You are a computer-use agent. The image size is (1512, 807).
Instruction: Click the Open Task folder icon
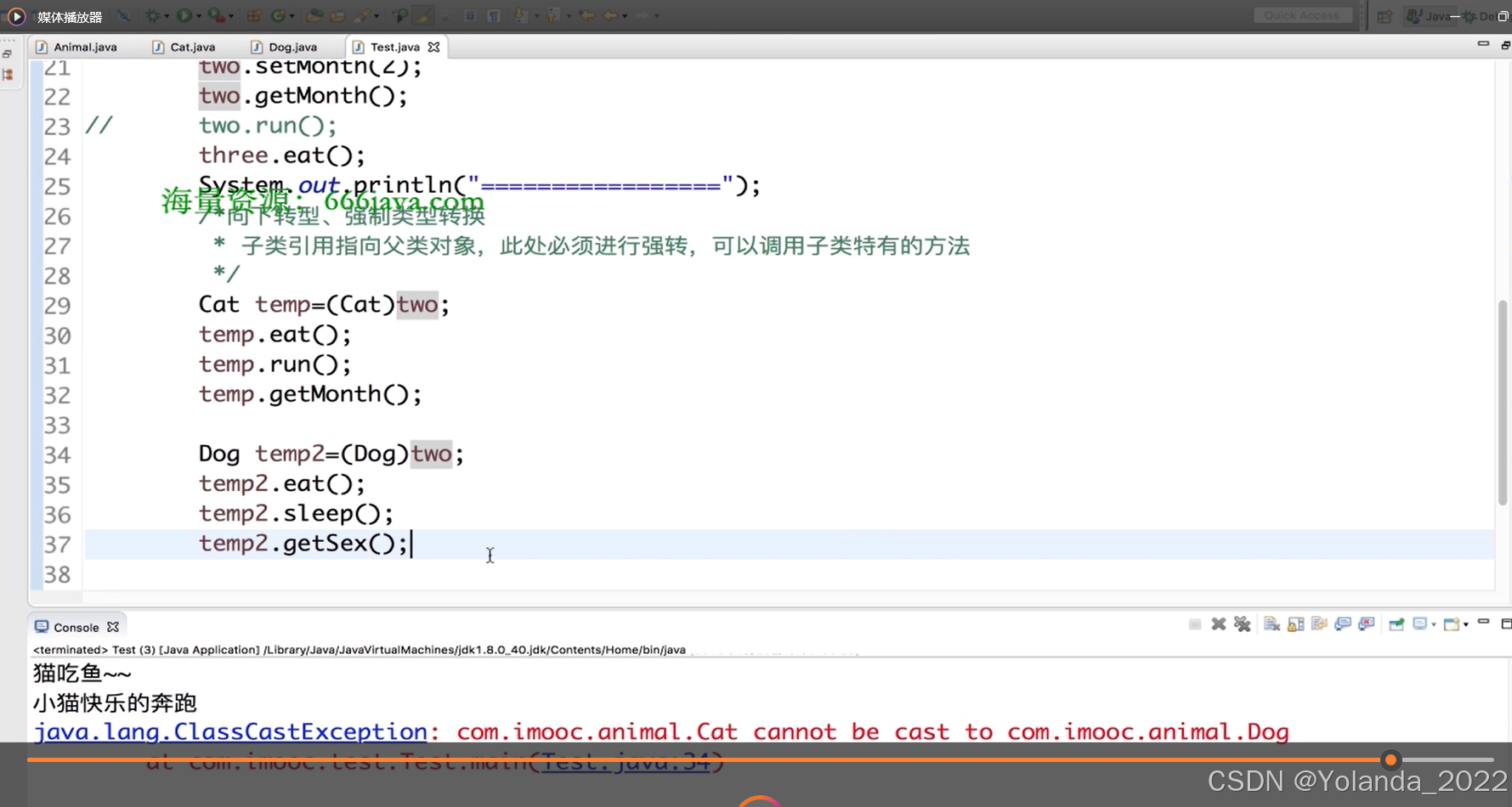(x=337, y=15)
